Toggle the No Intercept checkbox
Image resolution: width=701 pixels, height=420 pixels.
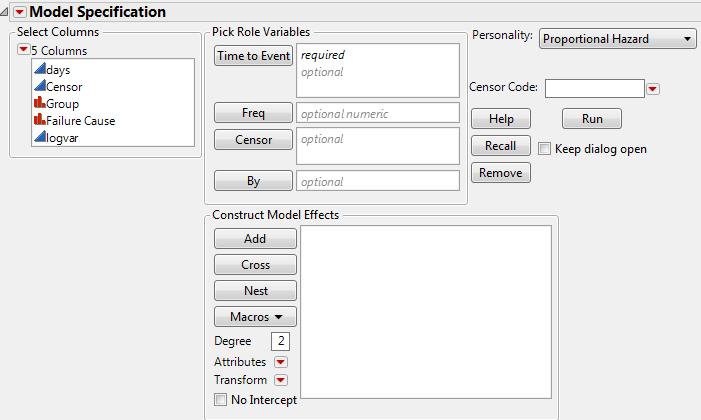[x=220, y=400]
